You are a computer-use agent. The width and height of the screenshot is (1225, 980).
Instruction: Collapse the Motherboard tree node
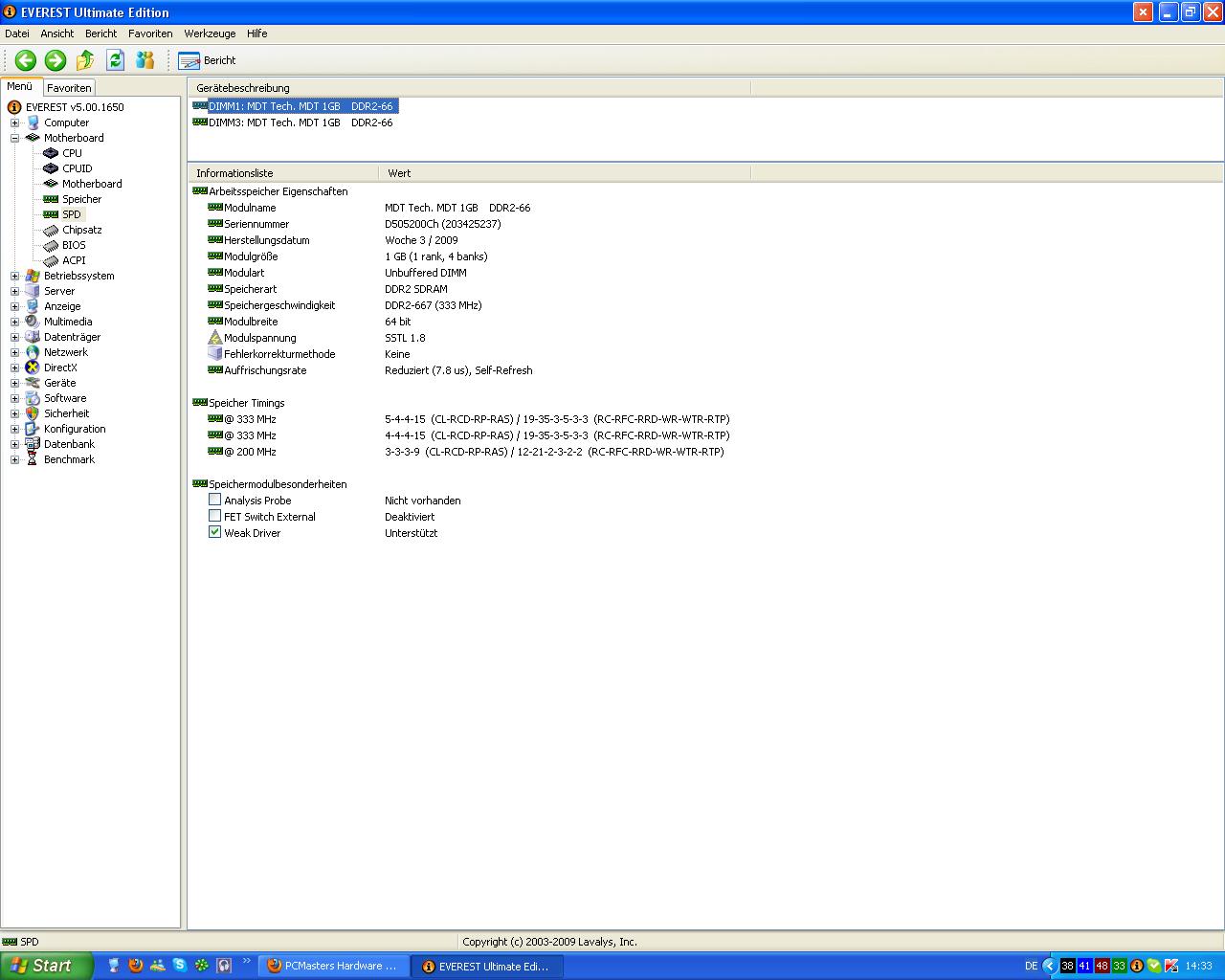tap(14, 138)
